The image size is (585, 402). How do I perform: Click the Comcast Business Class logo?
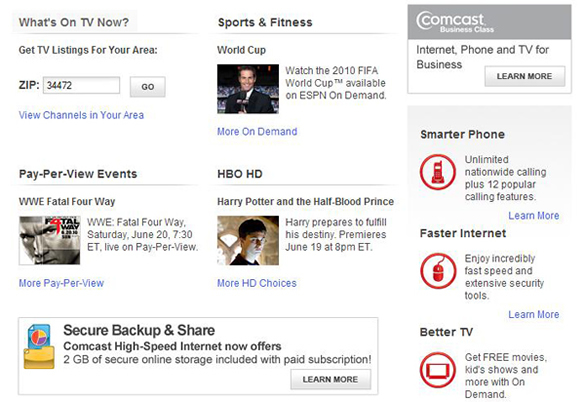pos(454,22)
